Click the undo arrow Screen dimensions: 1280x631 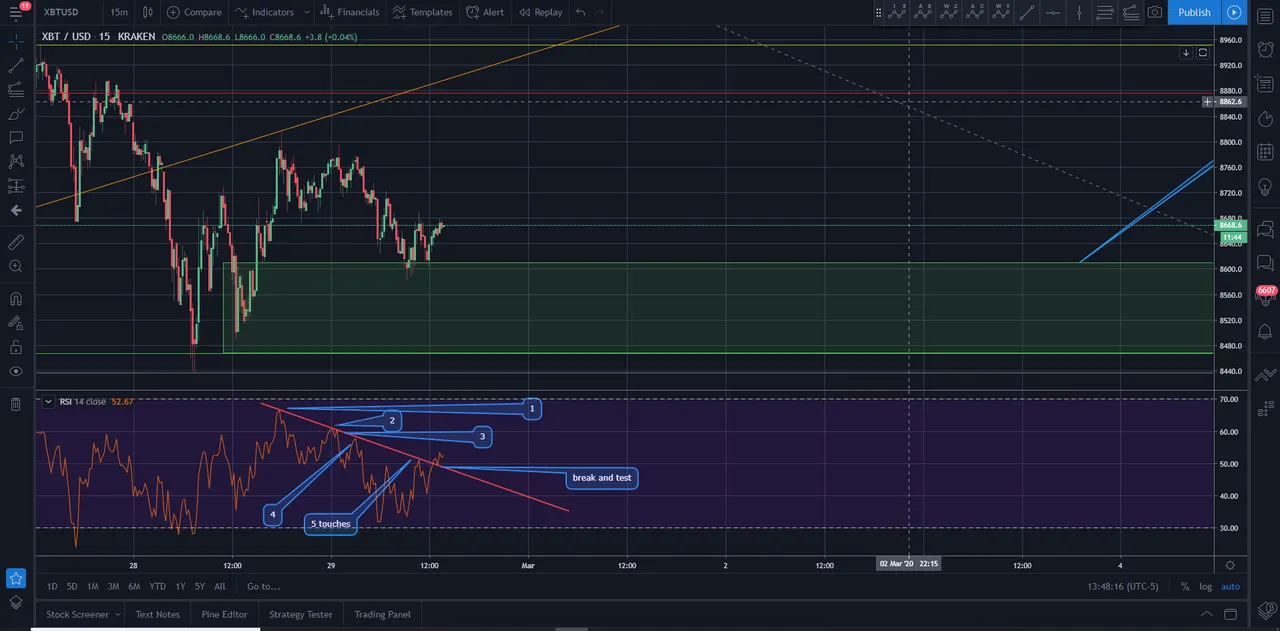coord(581,12)
